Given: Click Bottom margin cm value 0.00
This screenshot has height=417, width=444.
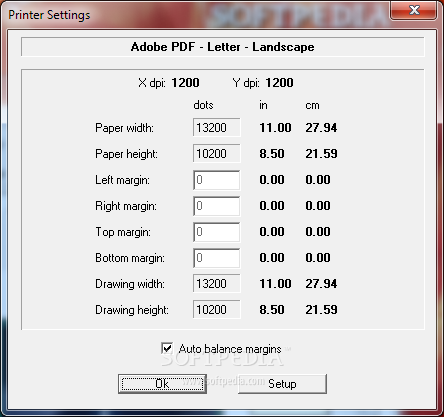Looking at the screenshot, I should pyautogui.click(x=318, y=258).
